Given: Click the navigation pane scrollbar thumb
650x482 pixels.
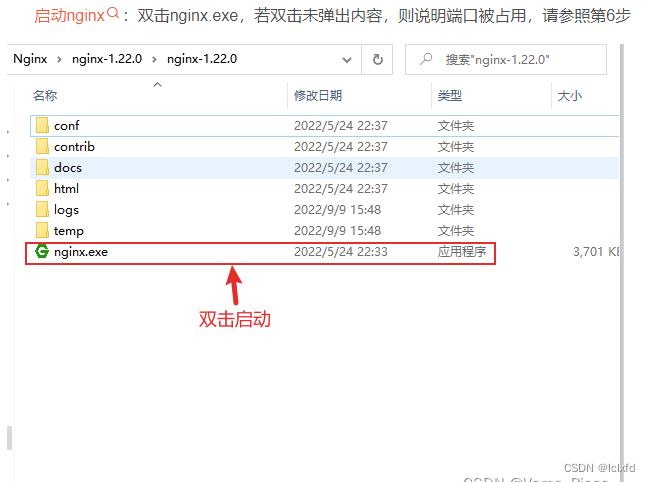Looking at the screenshot, I should [x=10, y=438].
